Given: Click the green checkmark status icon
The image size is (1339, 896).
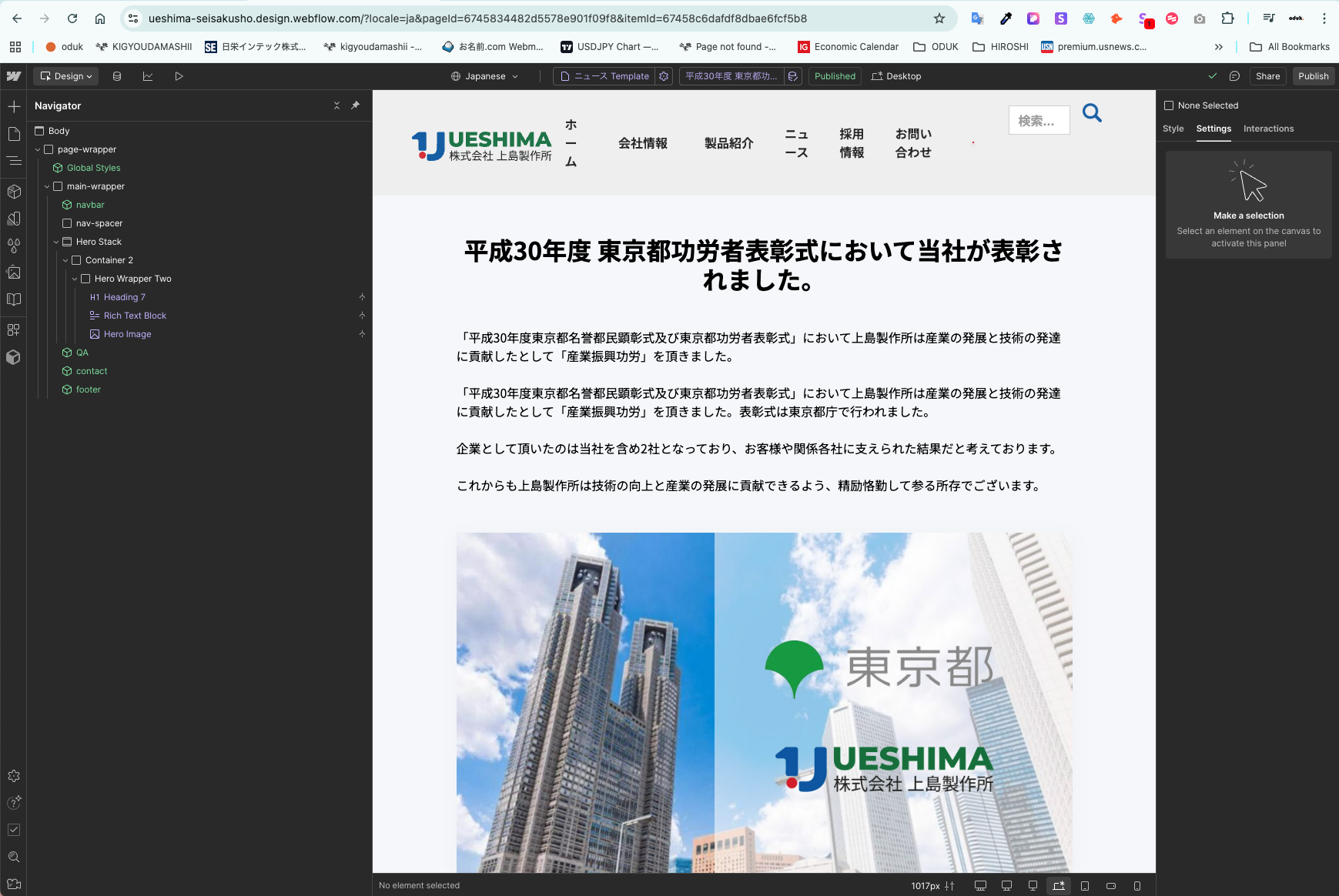Looking at the screenshot, I should click(1213, 76).
